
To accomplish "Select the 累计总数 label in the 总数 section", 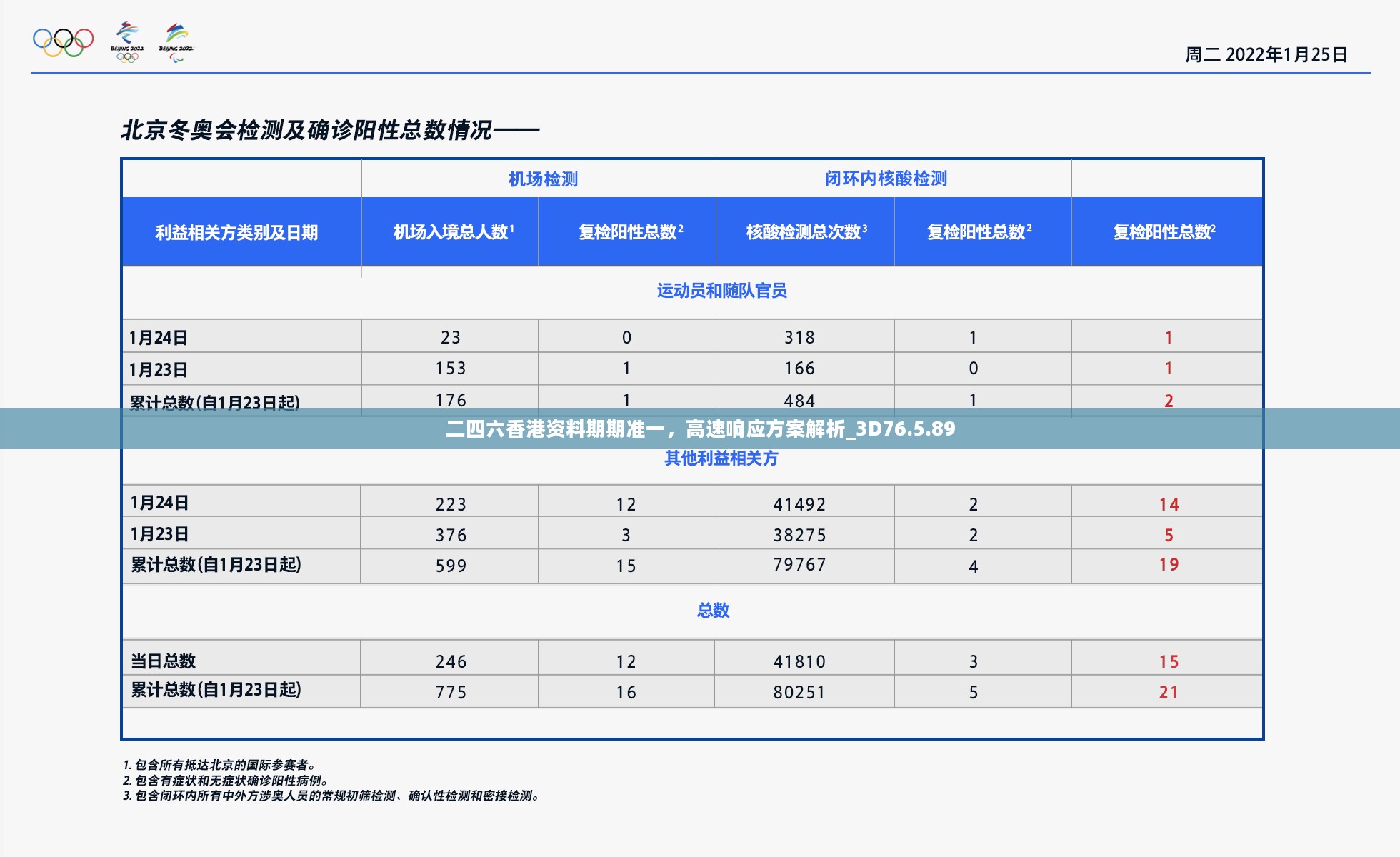I will point(216,690).
